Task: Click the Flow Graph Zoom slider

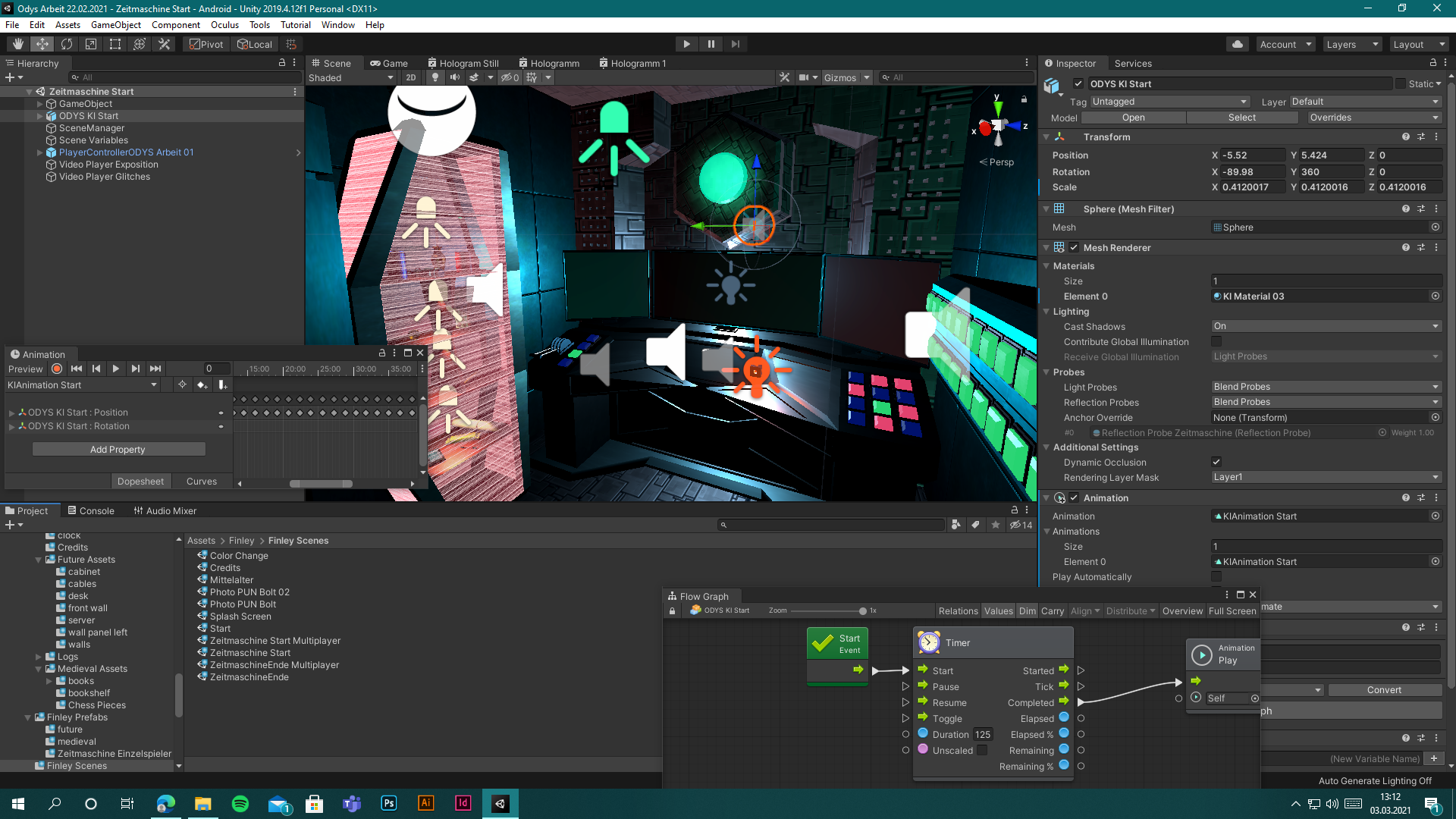Action: click(x=862, y=610)
